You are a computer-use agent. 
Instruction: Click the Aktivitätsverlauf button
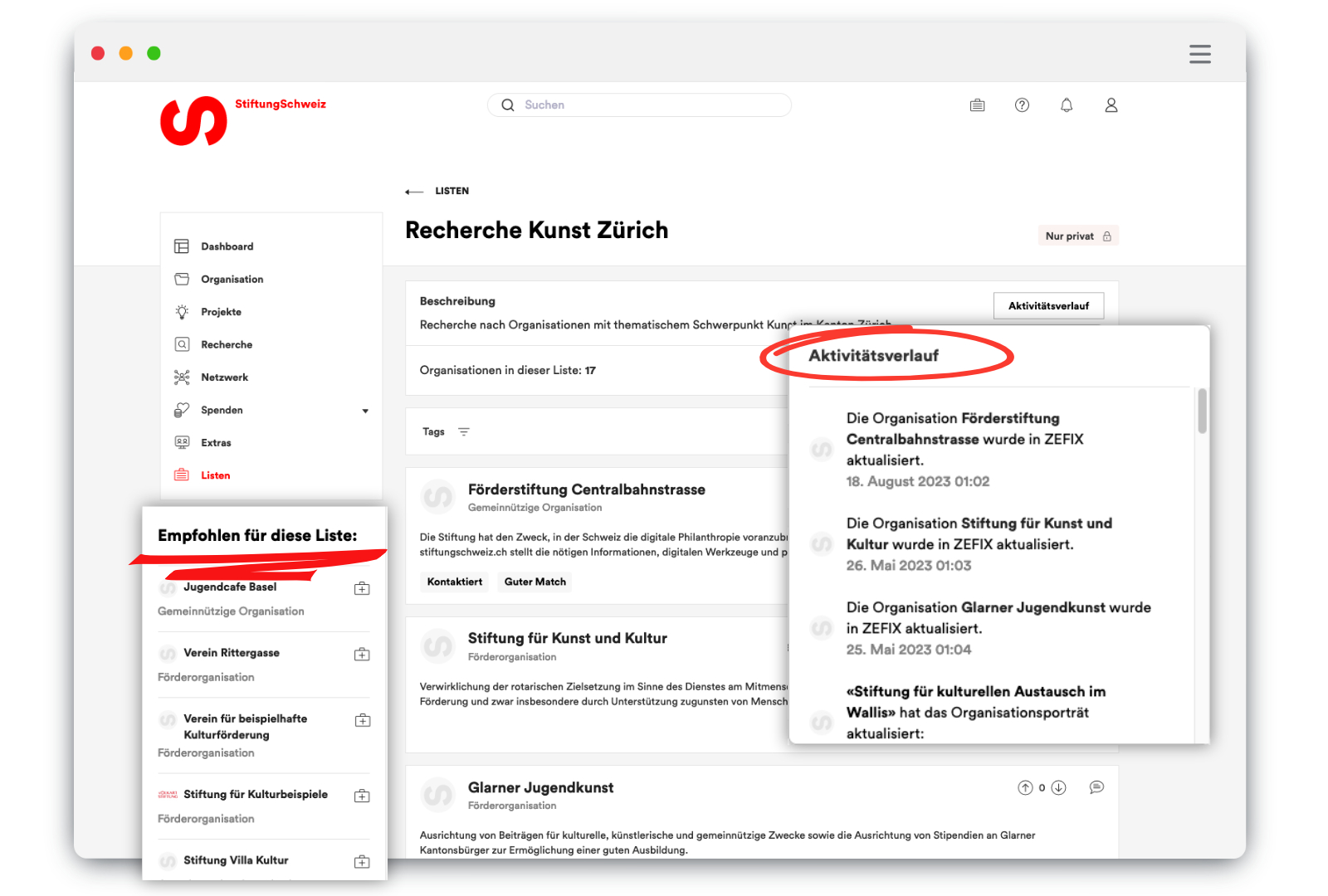pyautogui.click(x=1047, y=306)
